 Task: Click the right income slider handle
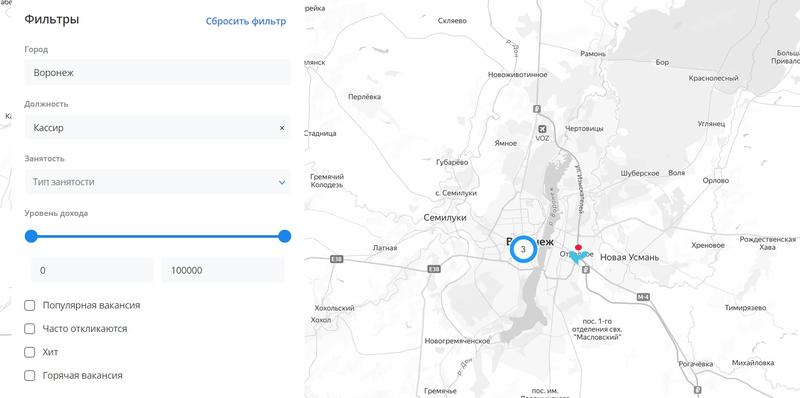click(285, 236)
